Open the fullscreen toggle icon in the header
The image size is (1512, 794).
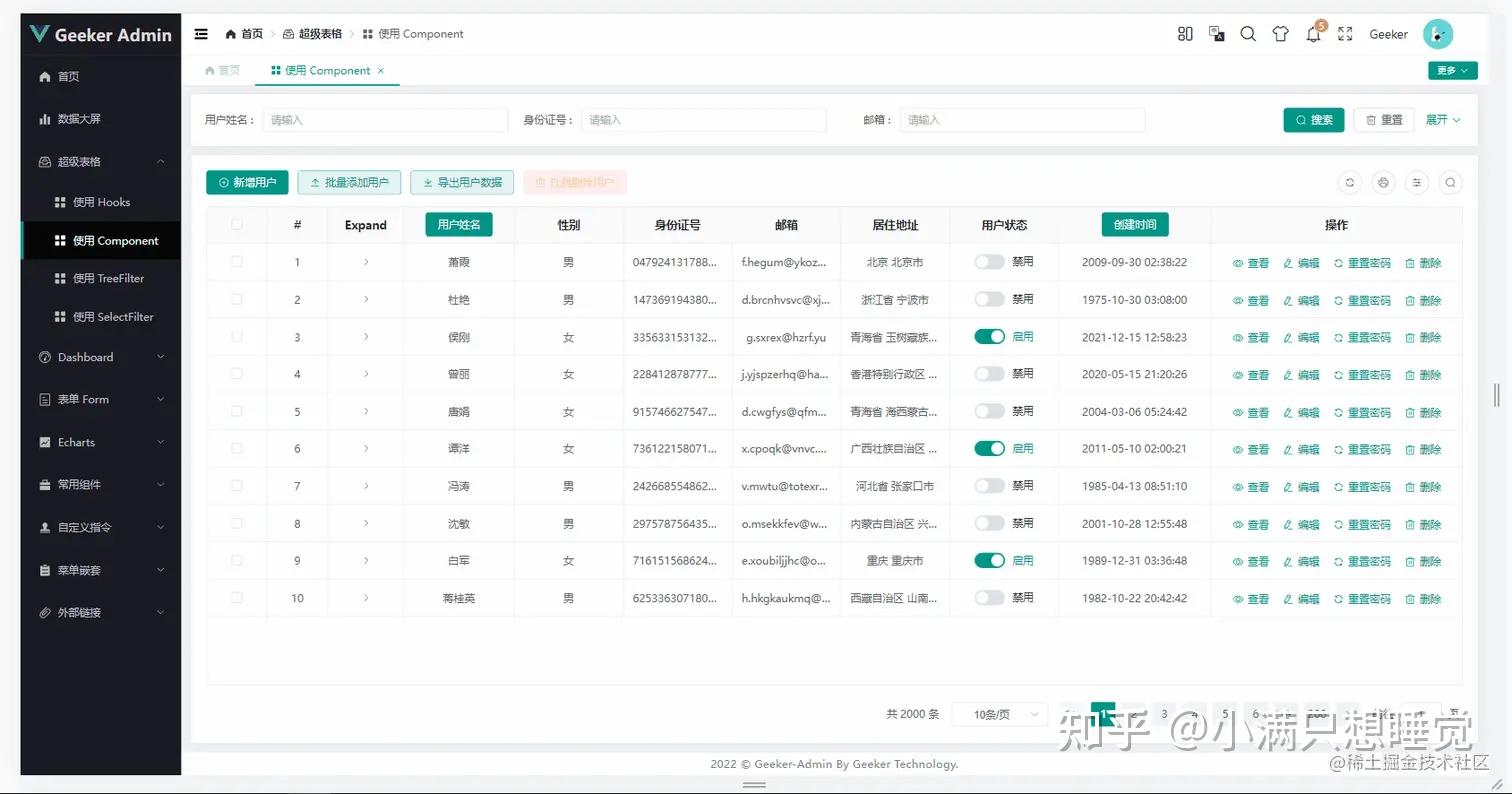click(1345, 33)
